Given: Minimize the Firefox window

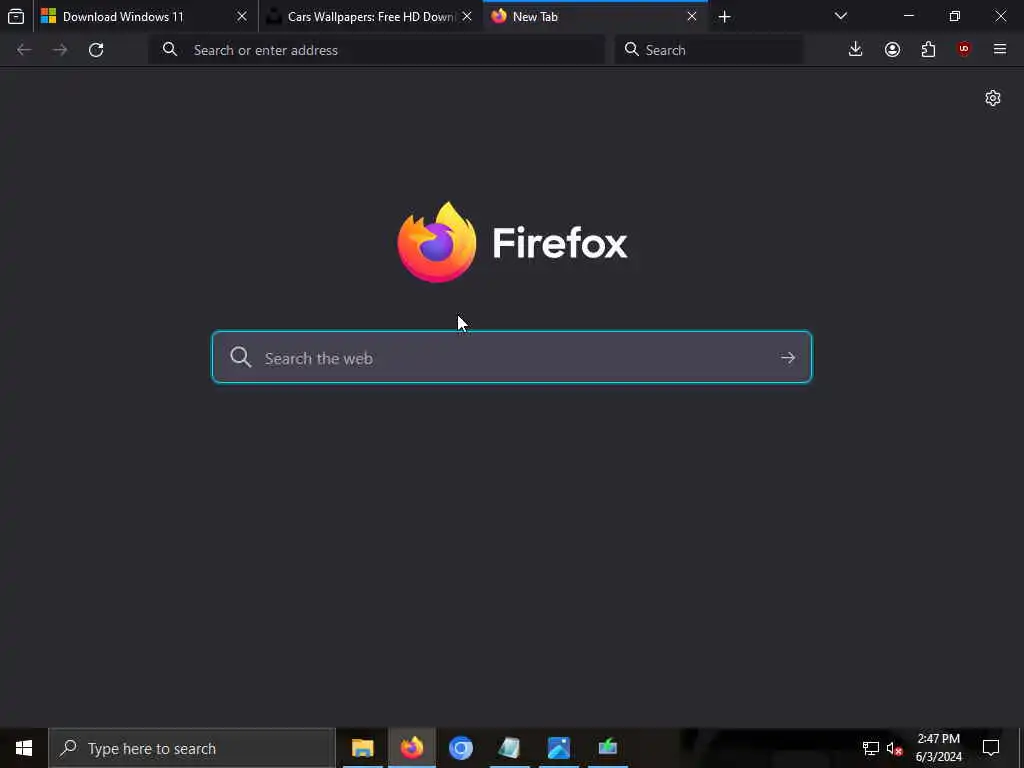Looking at the screenshot, I should tap(908, 16).
